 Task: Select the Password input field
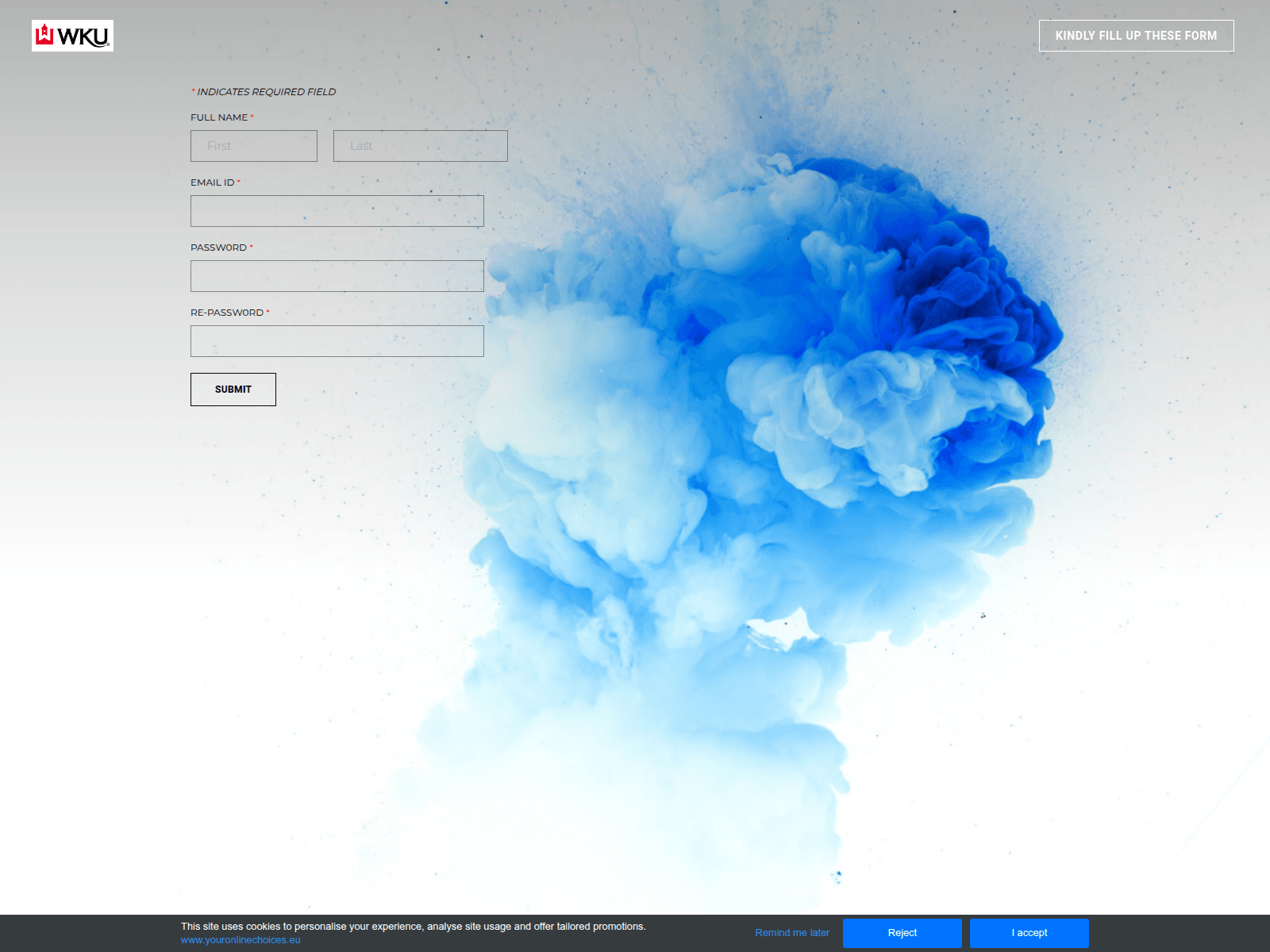click(x=337, y=276)
